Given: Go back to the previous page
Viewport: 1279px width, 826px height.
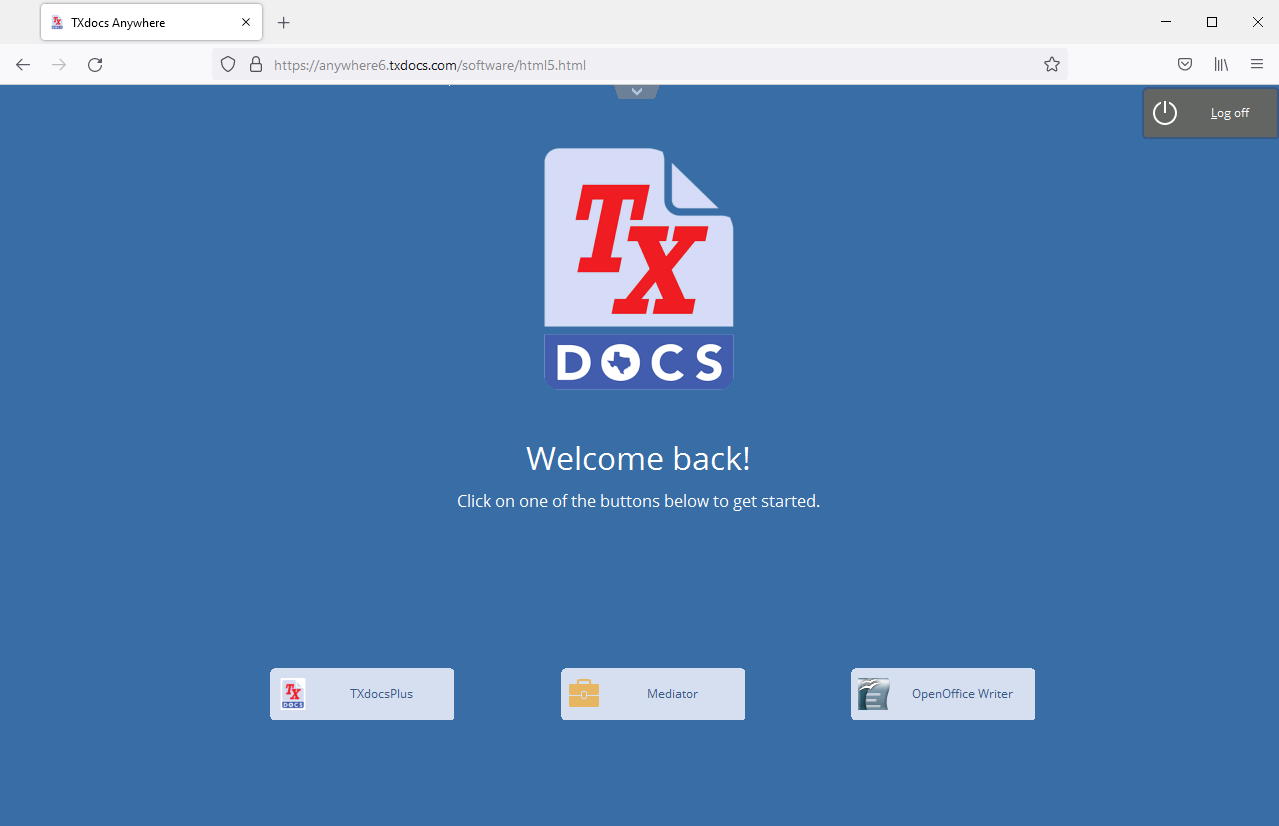Looking at the screenshot, I should pos(23,65).
